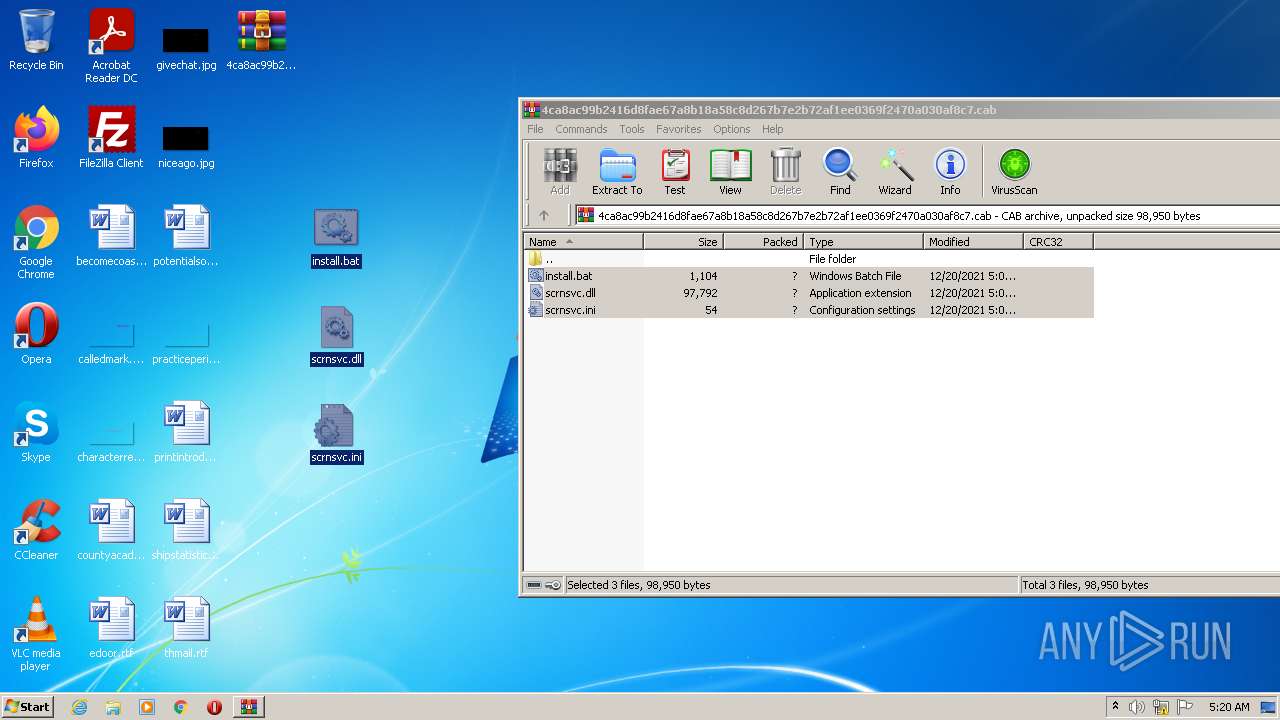Open the Start menu
The height and width of the screenshot is (720, 1280).
[x=27, y=706]
